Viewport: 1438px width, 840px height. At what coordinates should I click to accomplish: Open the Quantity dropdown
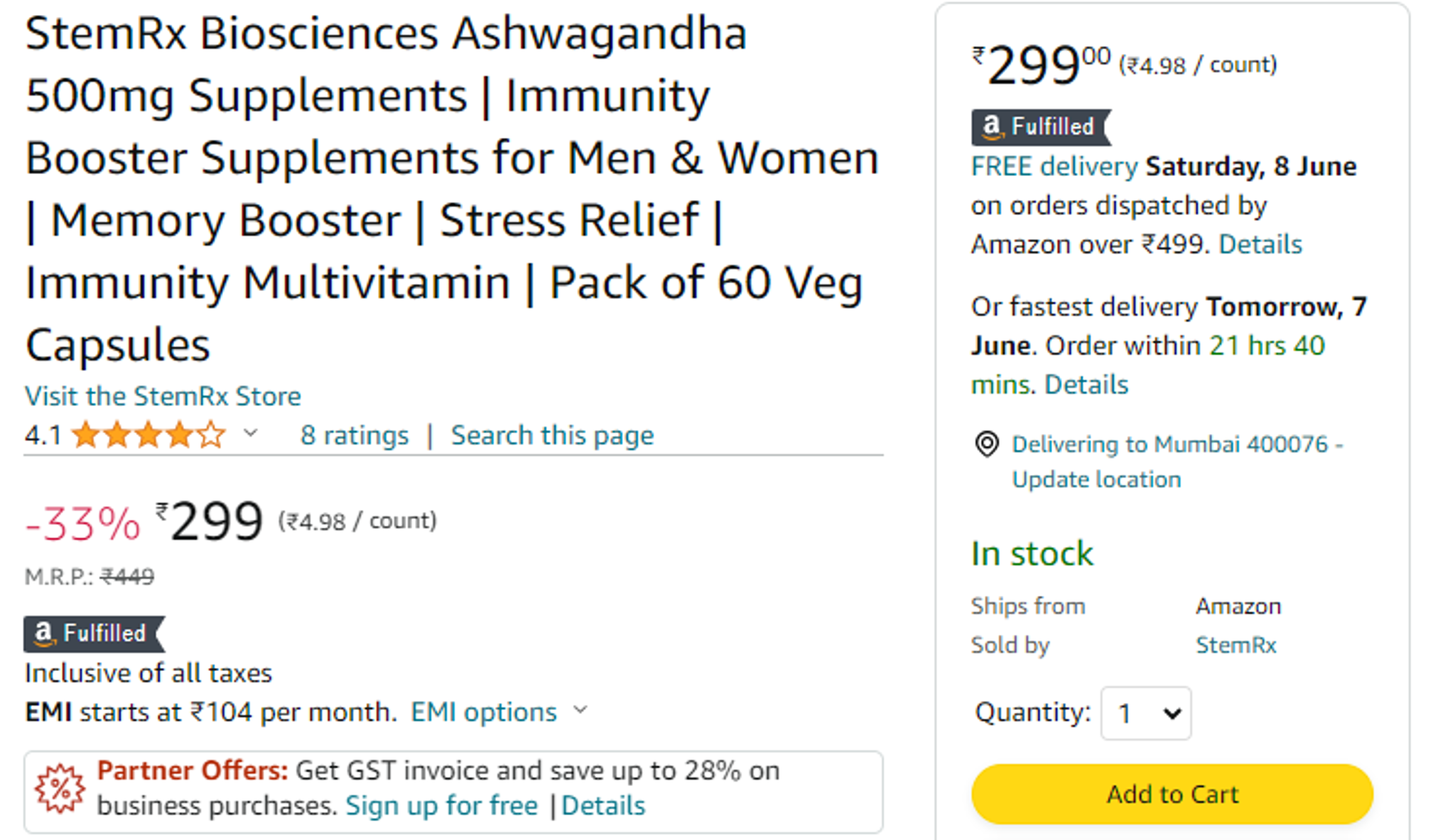coord(1145,713)
